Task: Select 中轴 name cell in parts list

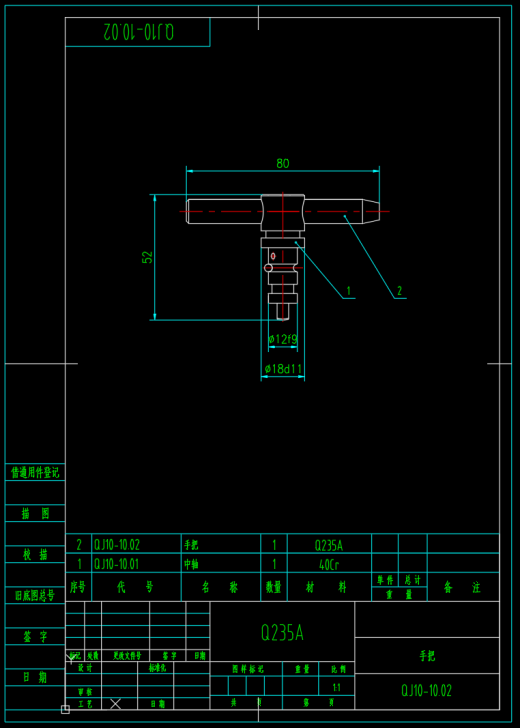Action: [191, 565]
